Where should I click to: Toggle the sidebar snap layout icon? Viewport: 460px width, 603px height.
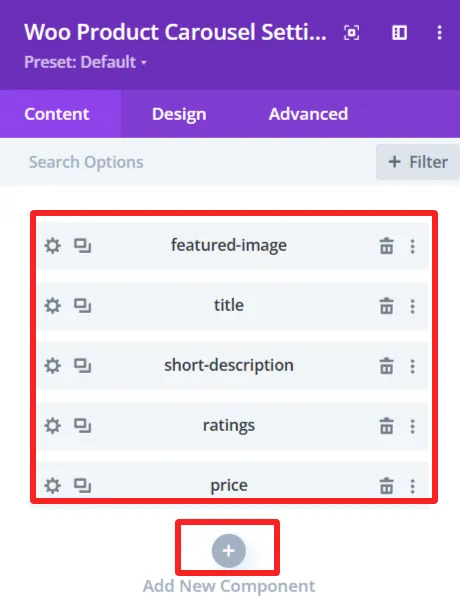tap(400, 33)
